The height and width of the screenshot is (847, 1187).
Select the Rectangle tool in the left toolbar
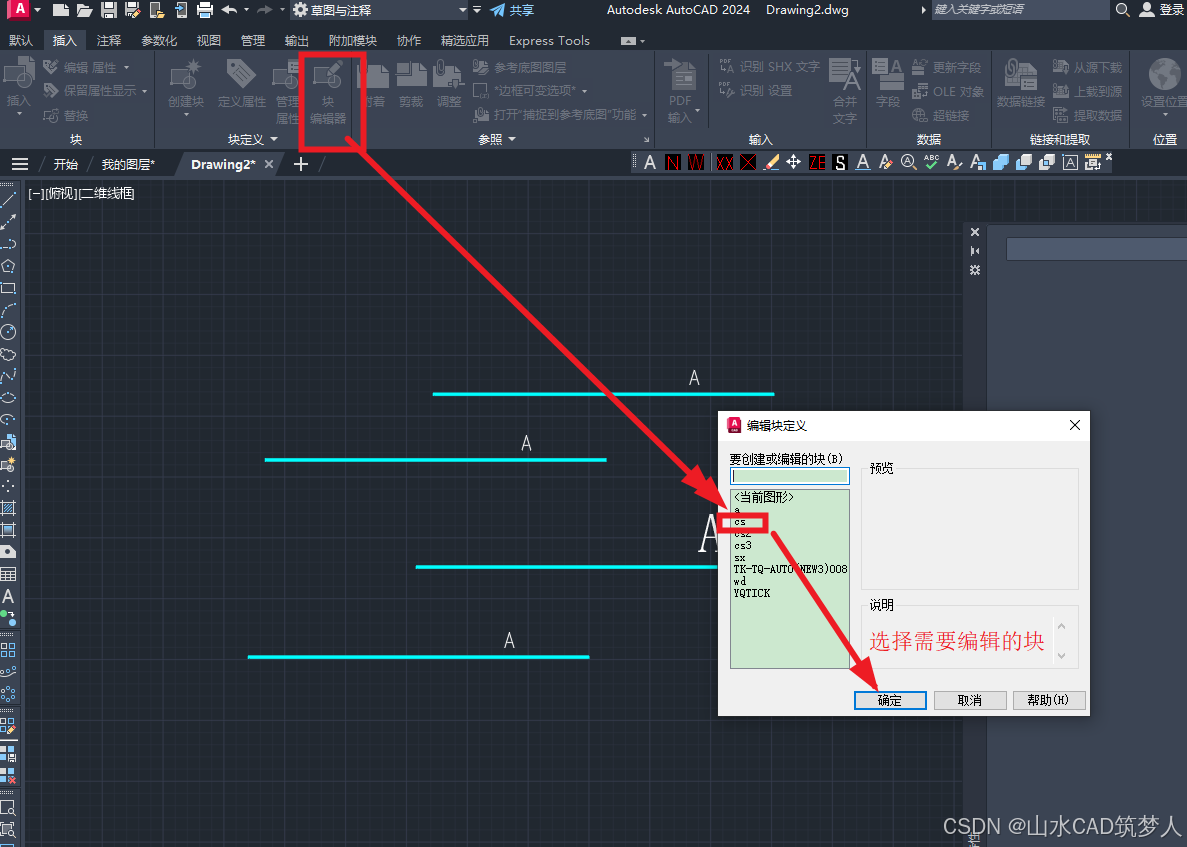(8, 288)
